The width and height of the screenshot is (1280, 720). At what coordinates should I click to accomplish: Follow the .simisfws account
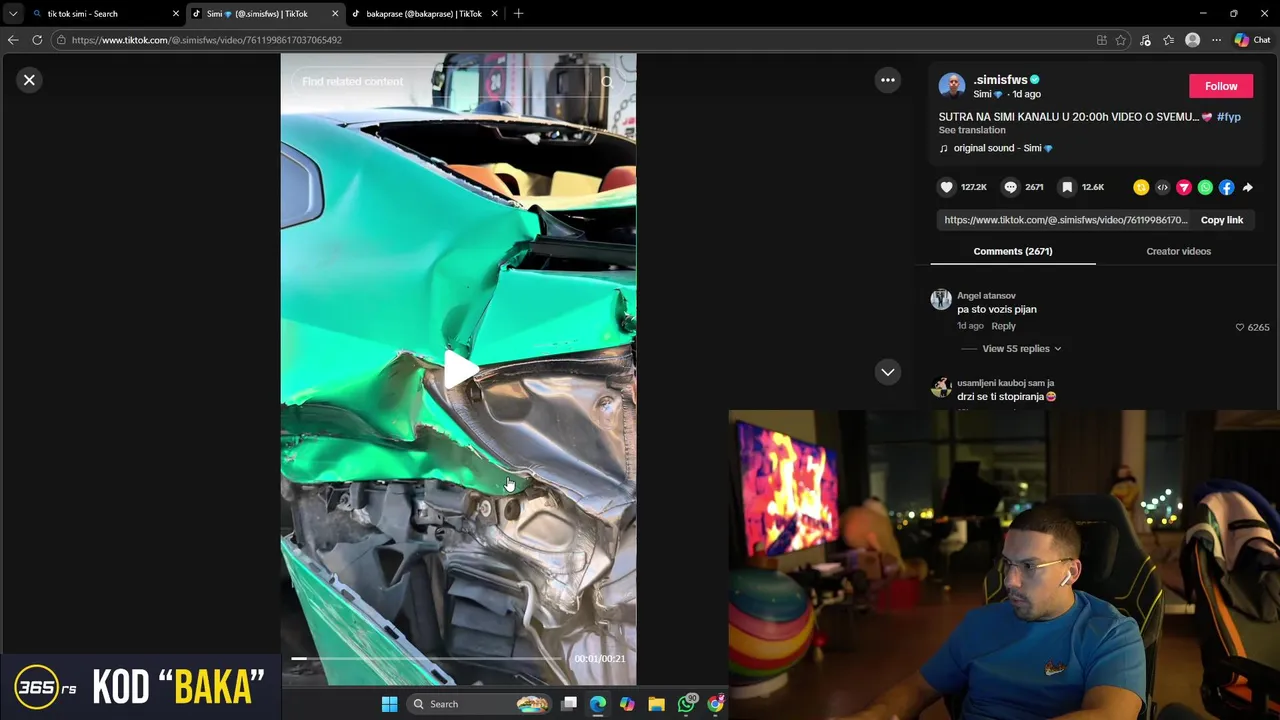[1220, 86]
